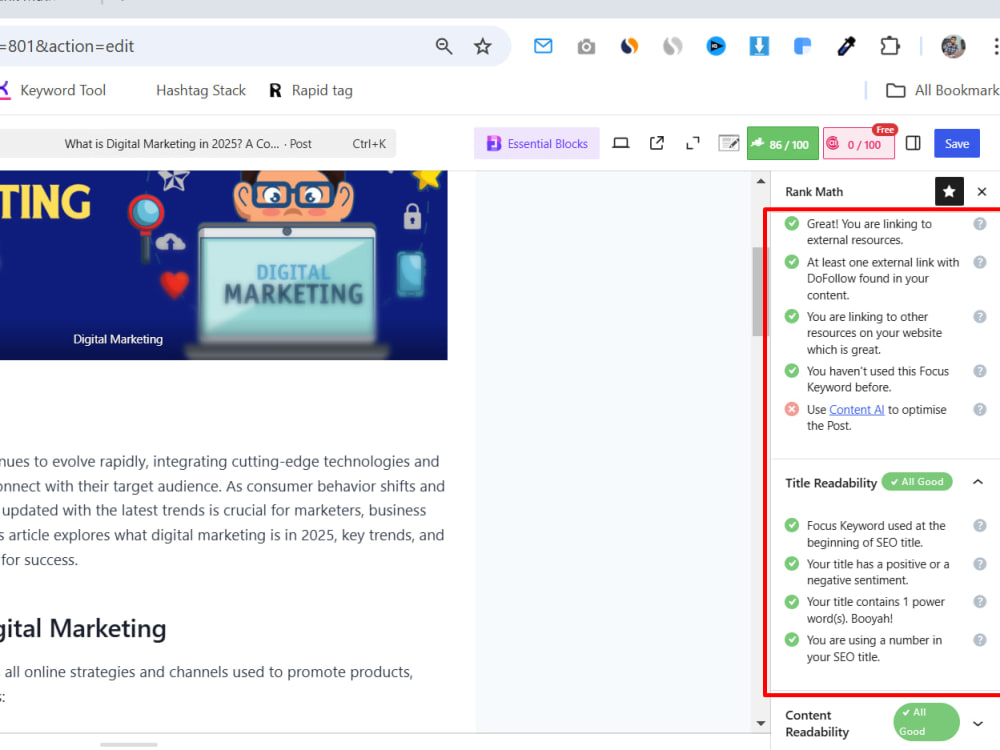The image size is (1000, 750).
Task: Select the Digital Marketing featured image
Action: click(223, 265)
